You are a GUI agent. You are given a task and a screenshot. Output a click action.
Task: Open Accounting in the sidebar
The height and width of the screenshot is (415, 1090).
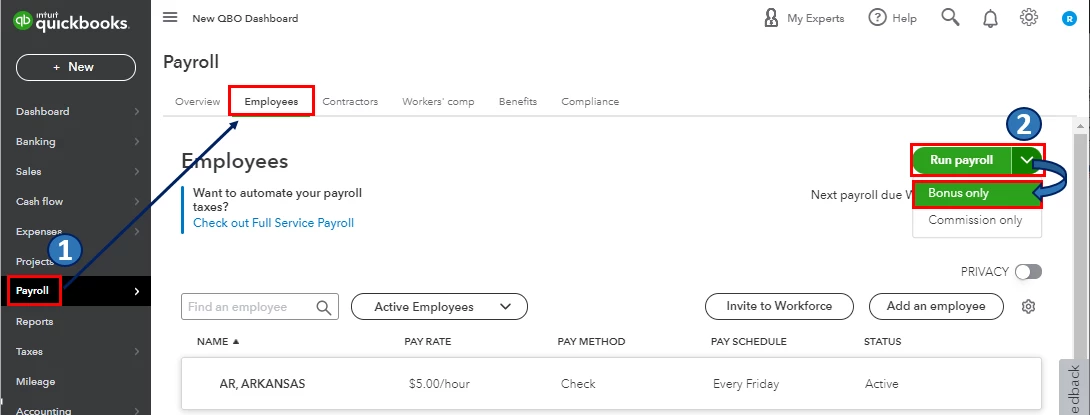pos(42,410)
